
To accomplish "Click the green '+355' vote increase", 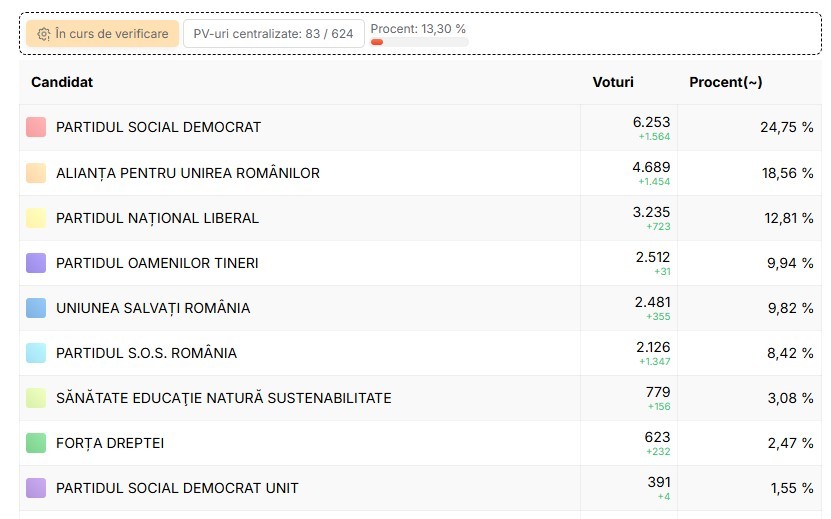I will click(658, 317).
